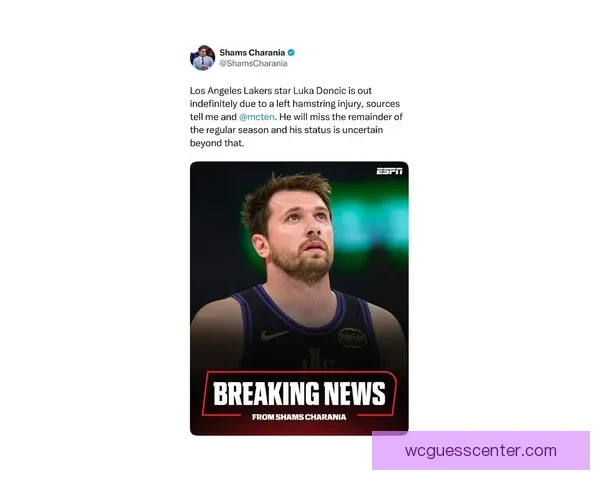Click the ESPN logo on the image
The image size is (600, 480).
[x=389, y=171]
